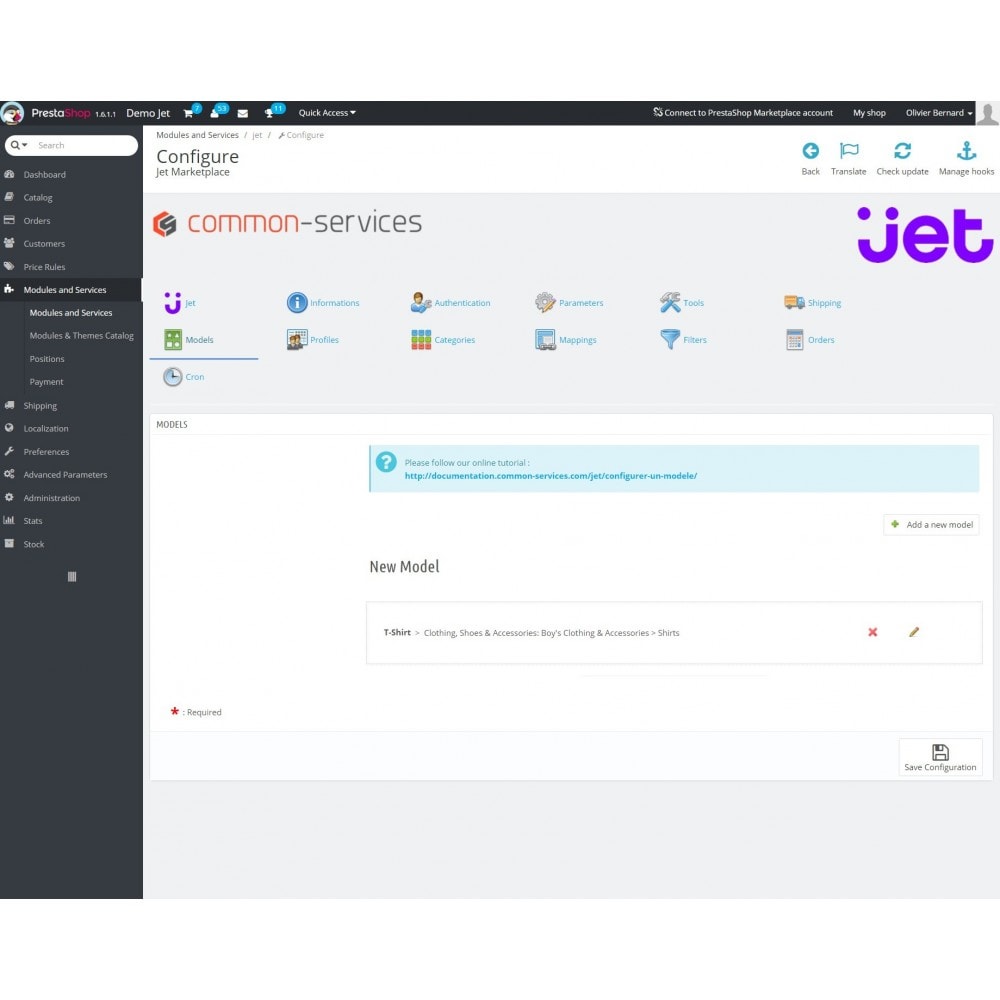The width and height of the screenshot is (1000, 1000).
Task: Open Modules & Themes Catalog submenu
Action: point(82,336)
